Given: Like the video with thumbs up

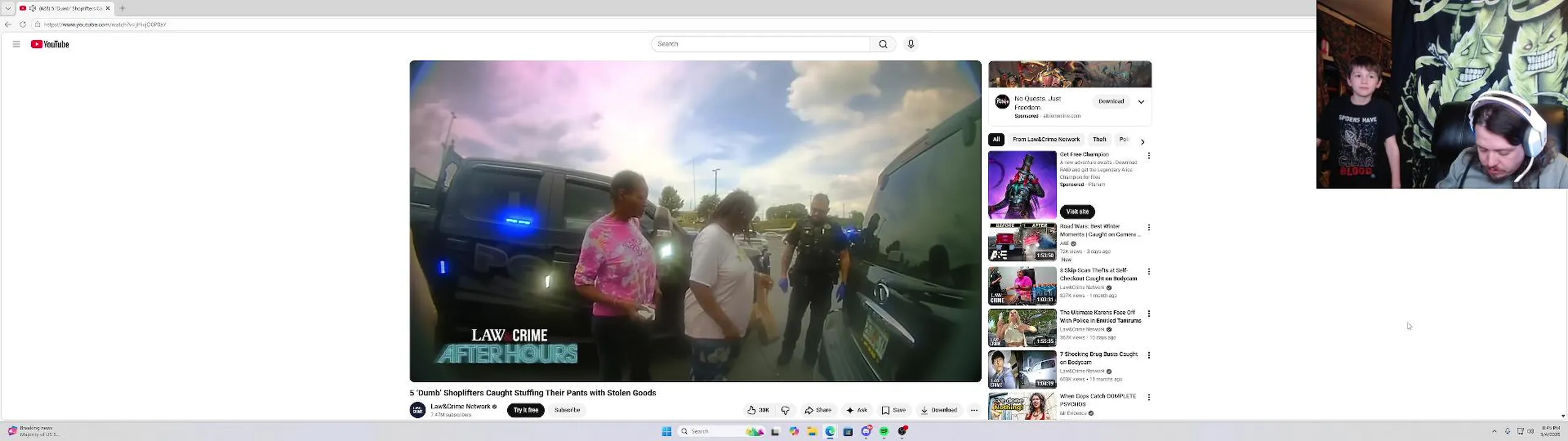Looking at the screenshot, I should [758, 410].
